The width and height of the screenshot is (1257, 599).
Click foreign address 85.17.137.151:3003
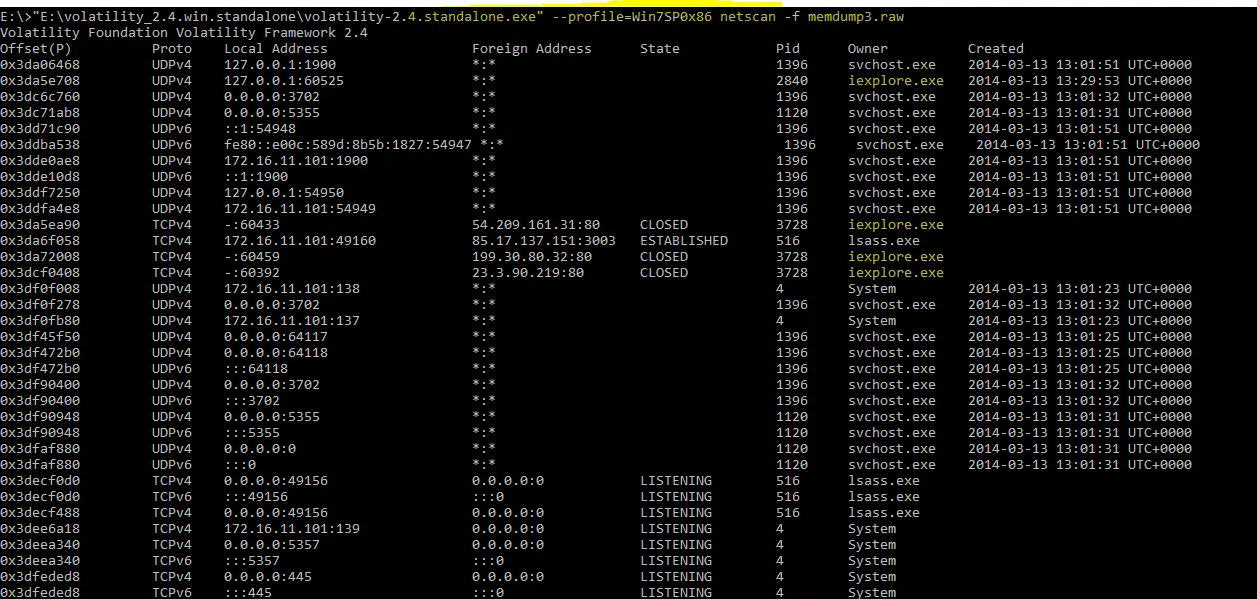coord(544,240)
